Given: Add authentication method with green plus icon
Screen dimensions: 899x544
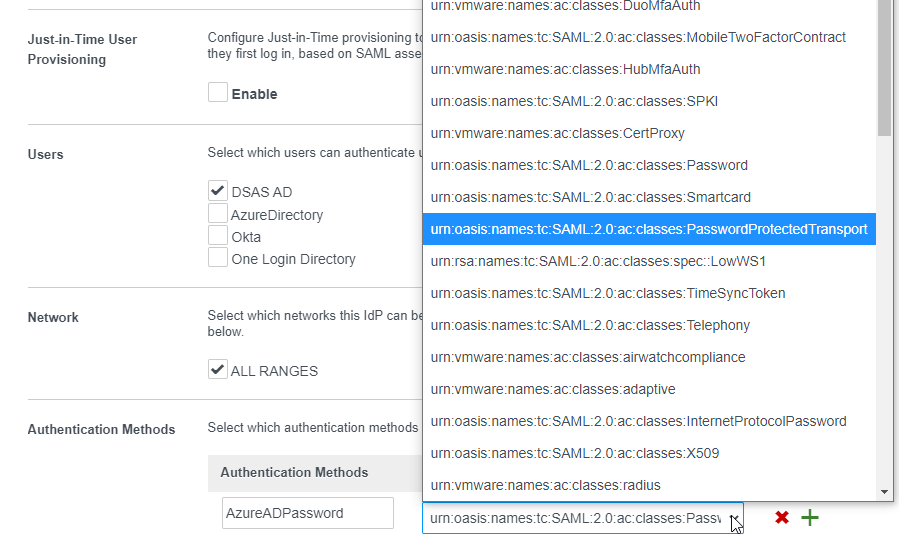Looking at the screenshot, I should 810,517.
